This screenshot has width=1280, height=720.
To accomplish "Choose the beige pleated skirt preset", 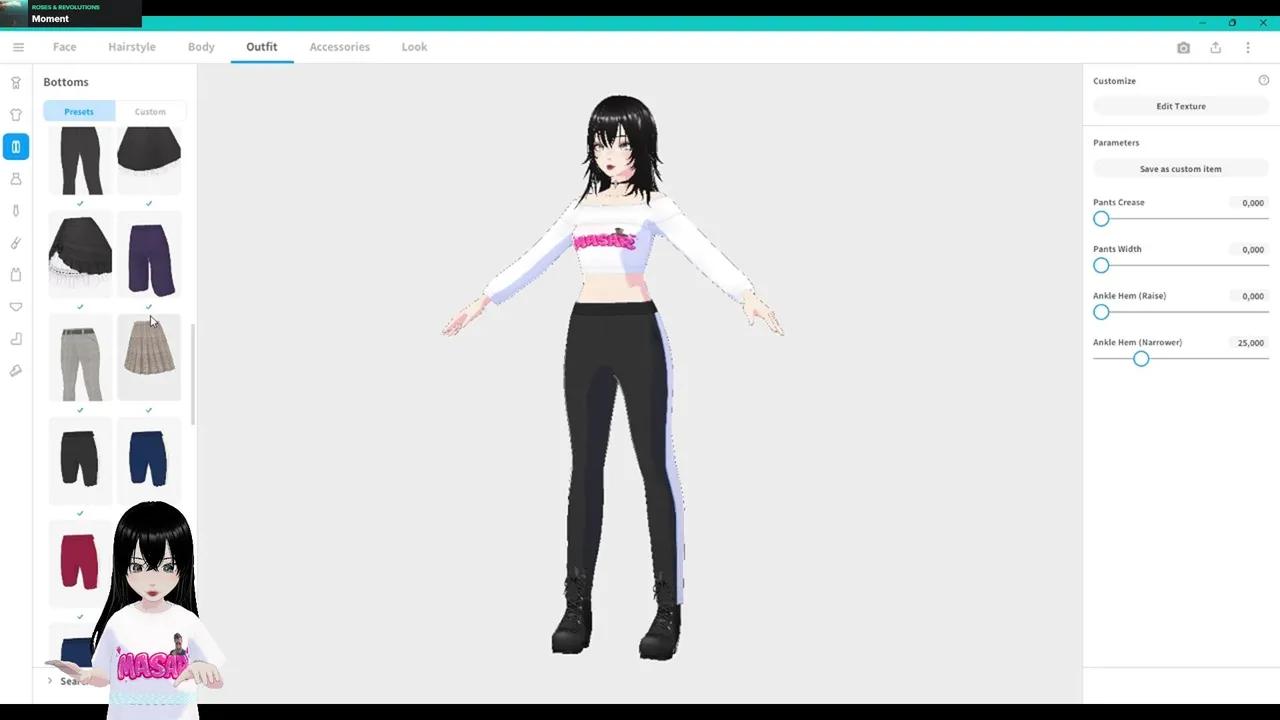I will pos(149,358).
